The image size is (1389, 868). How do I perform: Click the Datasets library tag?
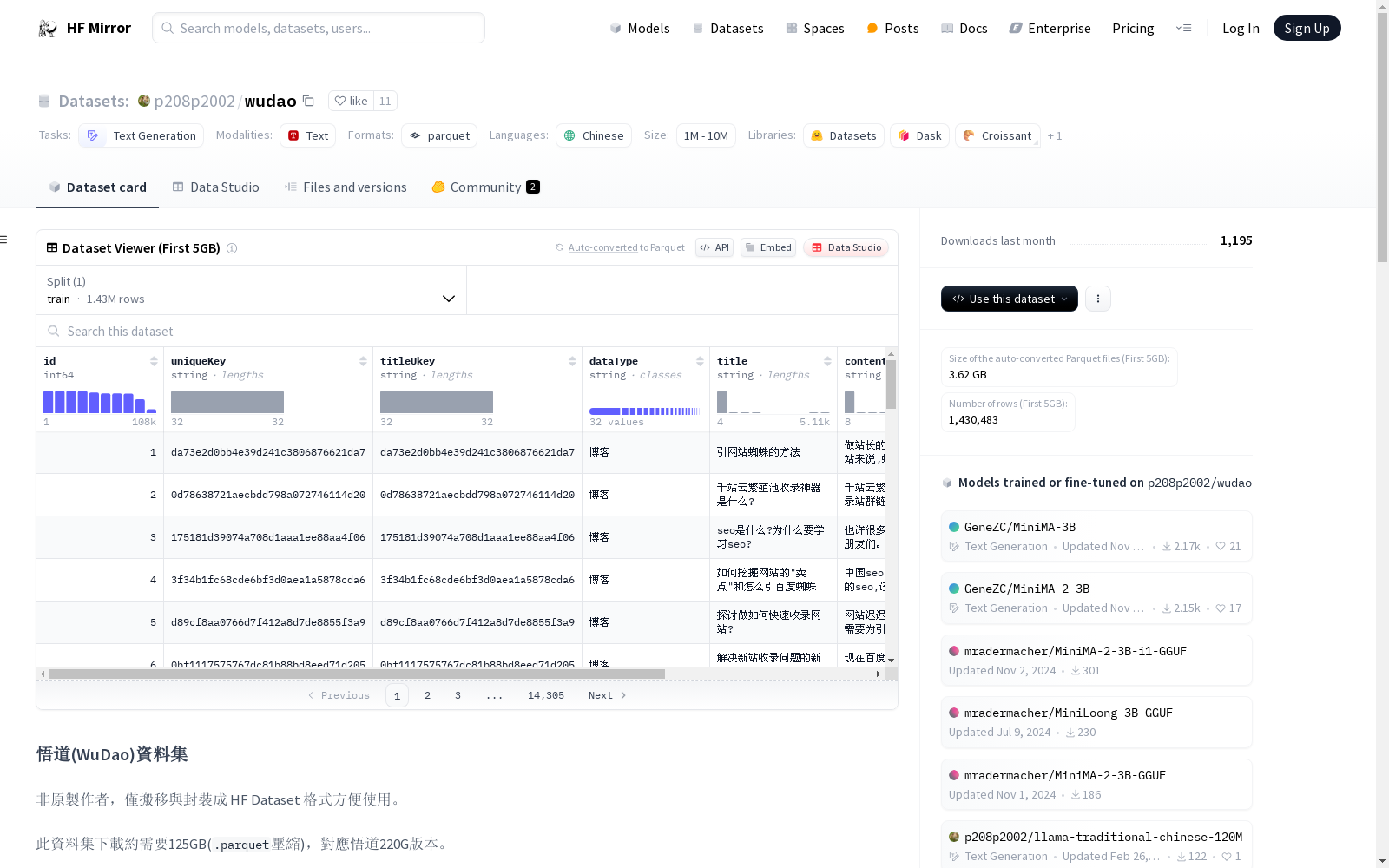(x=844, y=135)
